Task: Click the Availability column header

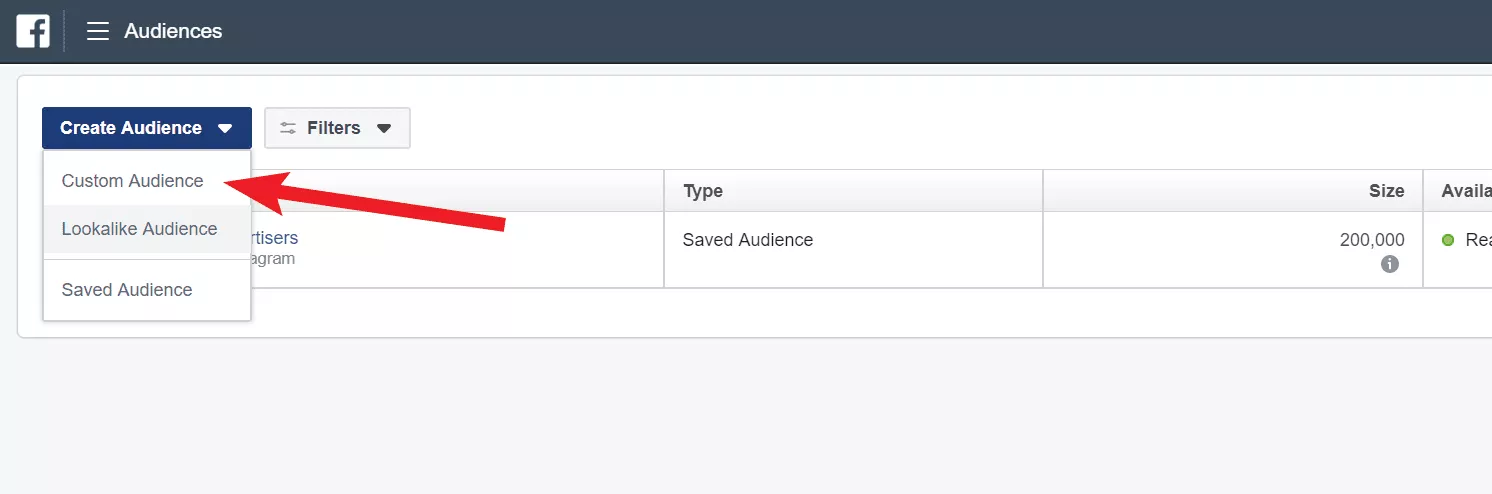Action: [1465, 191]
